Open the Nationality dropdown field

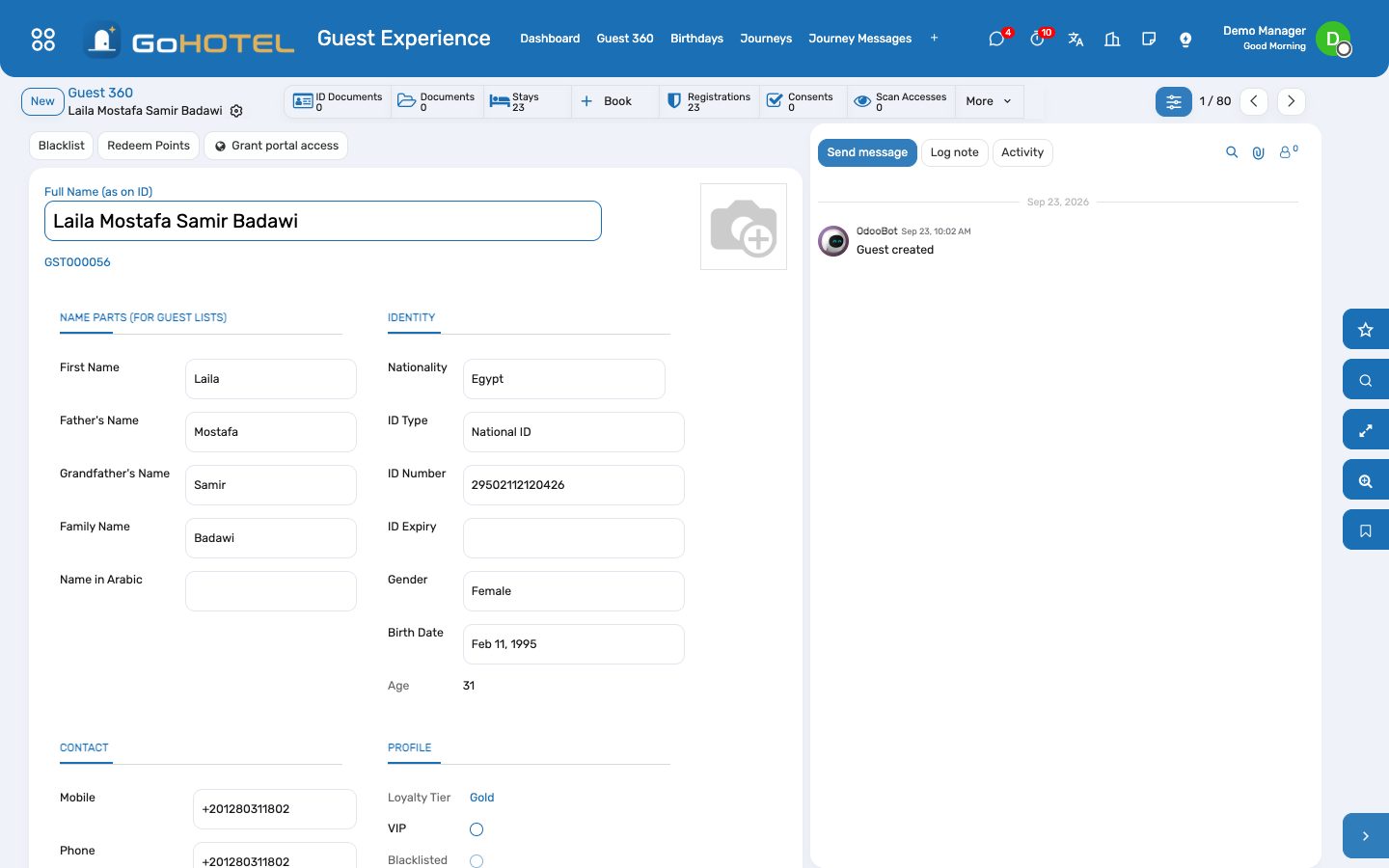(x=564, y=379)
